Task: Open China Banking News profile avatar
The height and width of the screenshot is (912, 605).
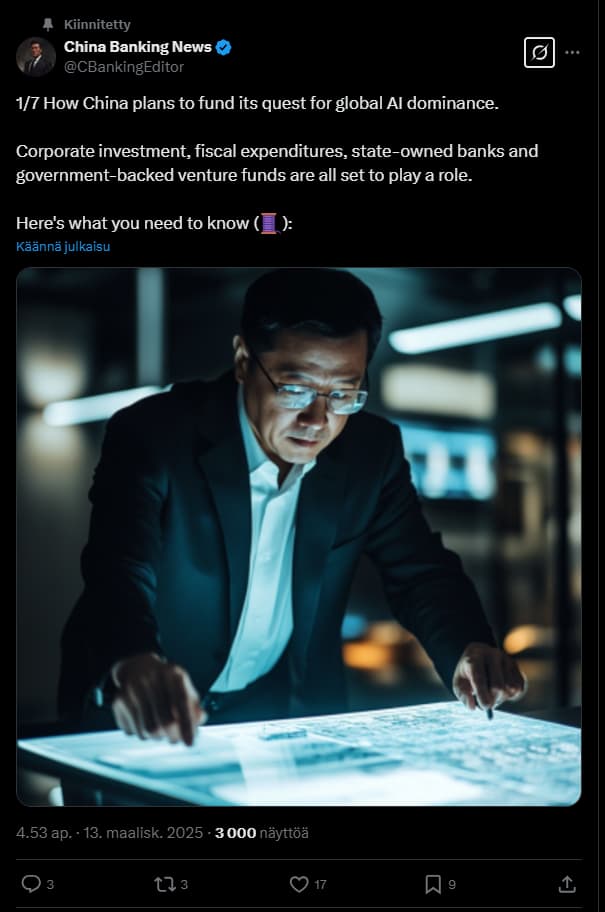Action: point(35,57)
